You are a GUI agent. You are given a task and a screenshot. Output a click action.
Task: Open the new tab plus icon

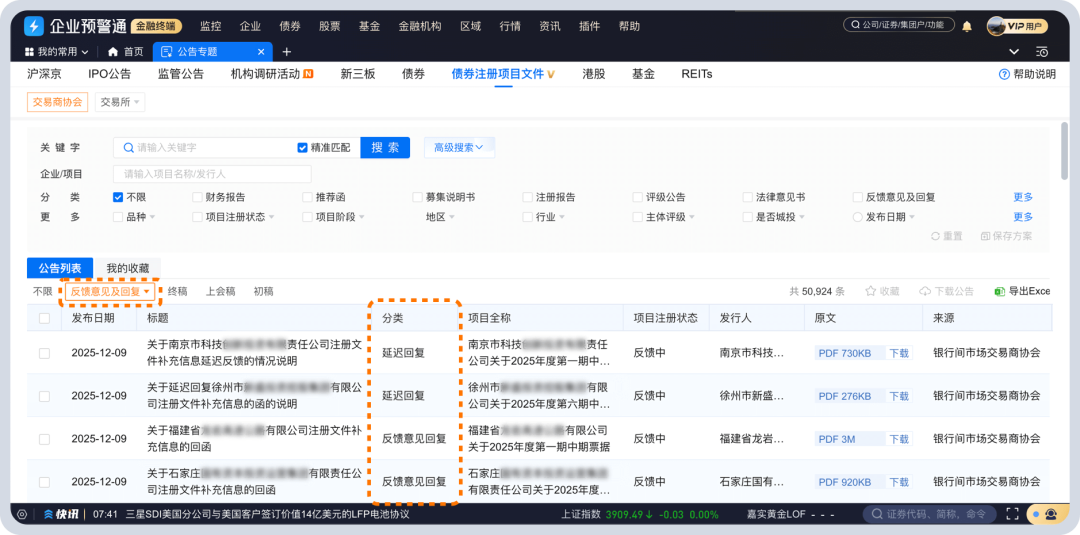click(286, 52)
